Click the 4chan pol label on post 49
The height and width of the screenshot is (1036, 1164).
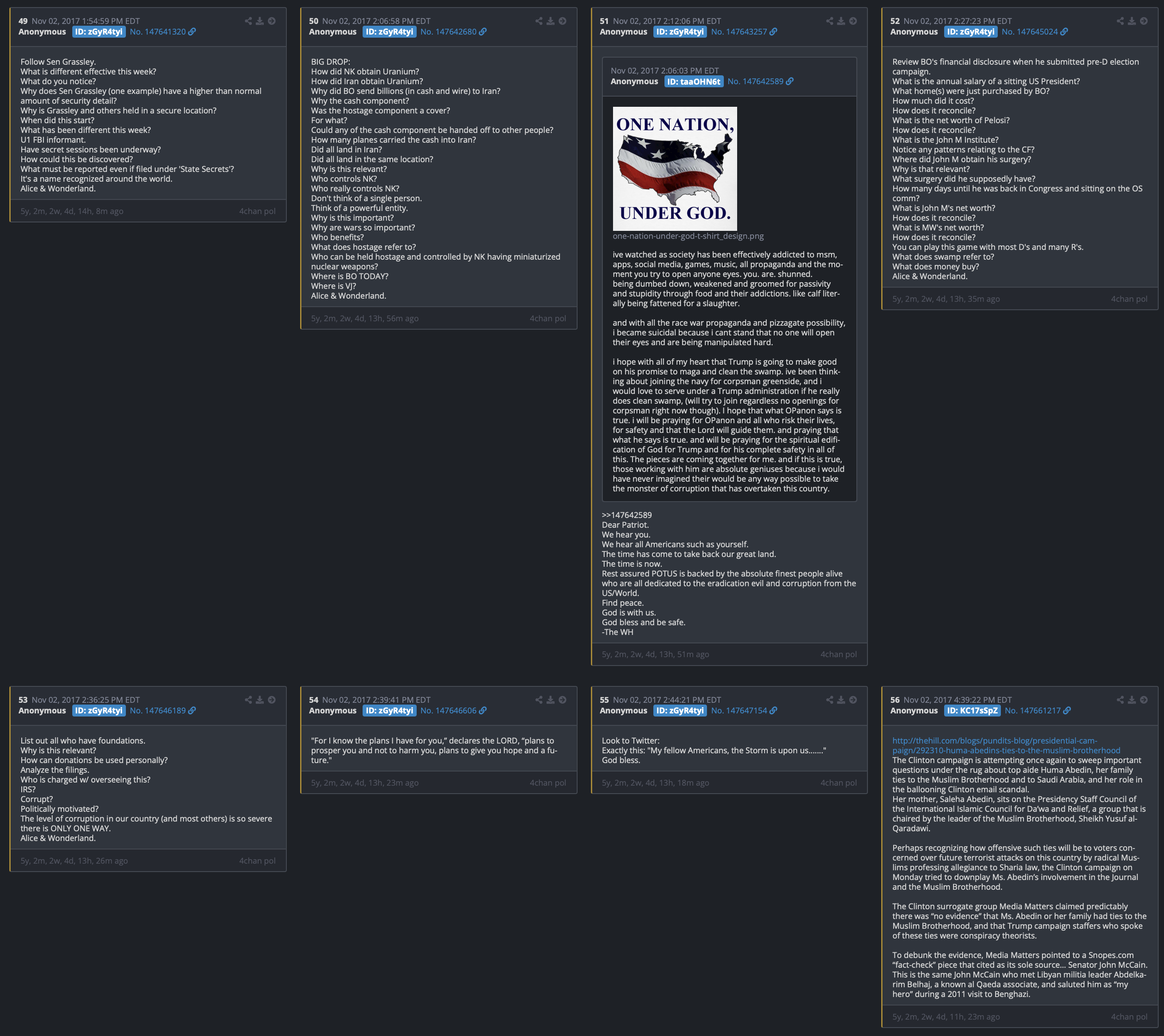pyautogui.click(x=258, y=211)
